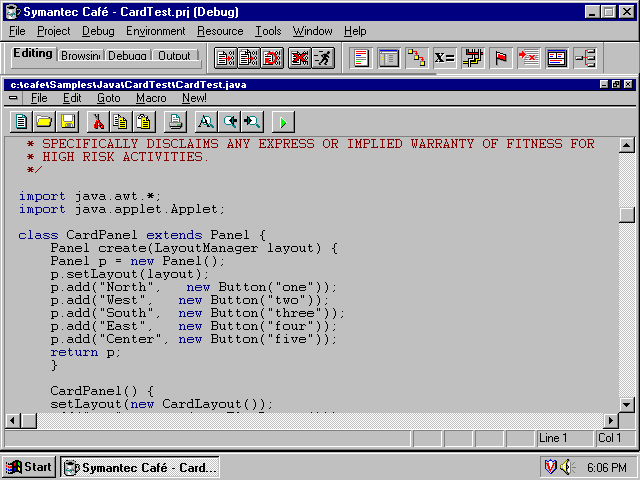
Task: Open the blue framed output window icon
Action: click(x=557, y=58)
